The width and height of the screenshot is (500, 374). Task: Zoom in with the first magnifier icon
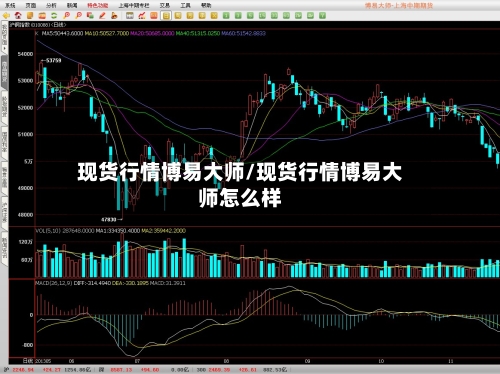tap(66, 15)
